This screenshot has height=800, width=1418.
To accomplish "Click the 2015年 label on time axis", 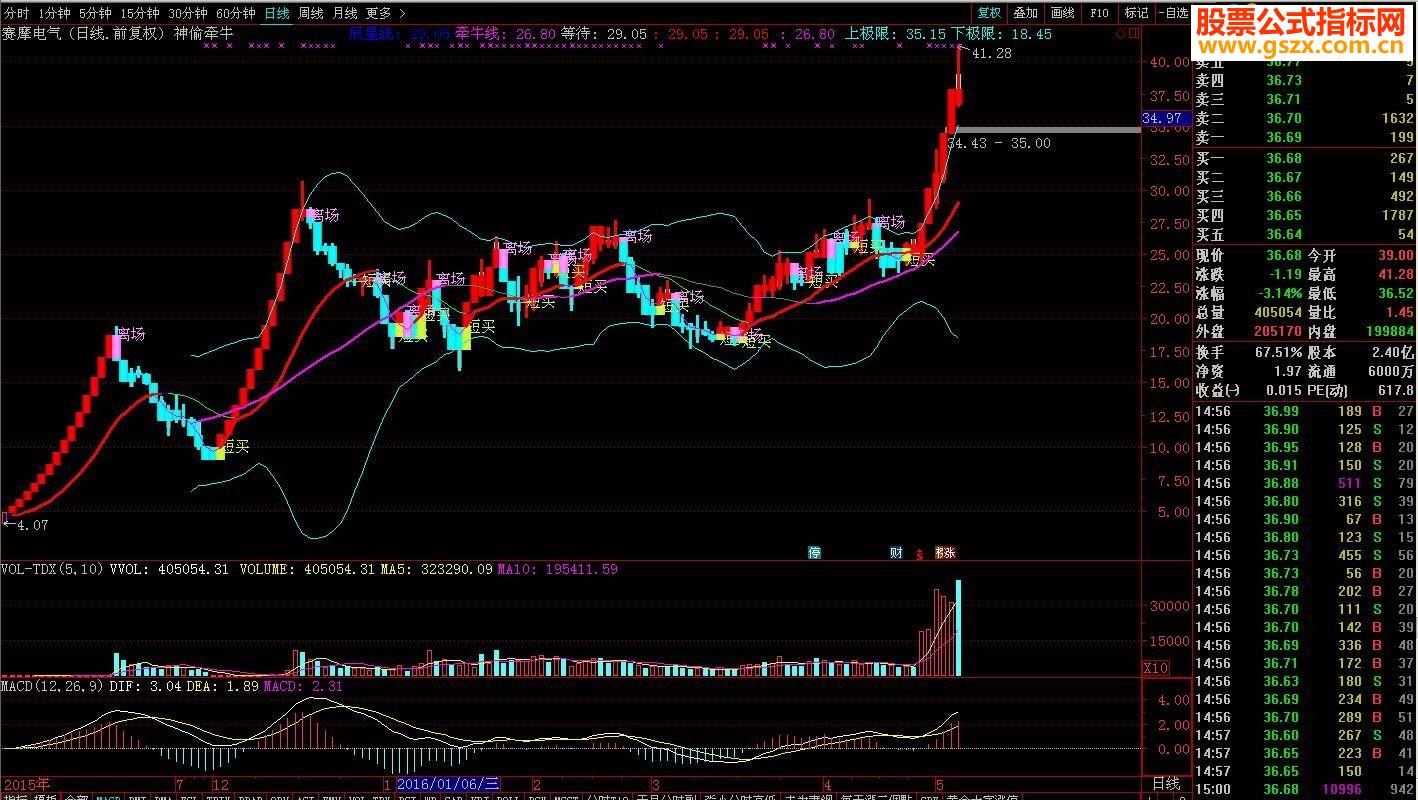I will tap(26, 783).
